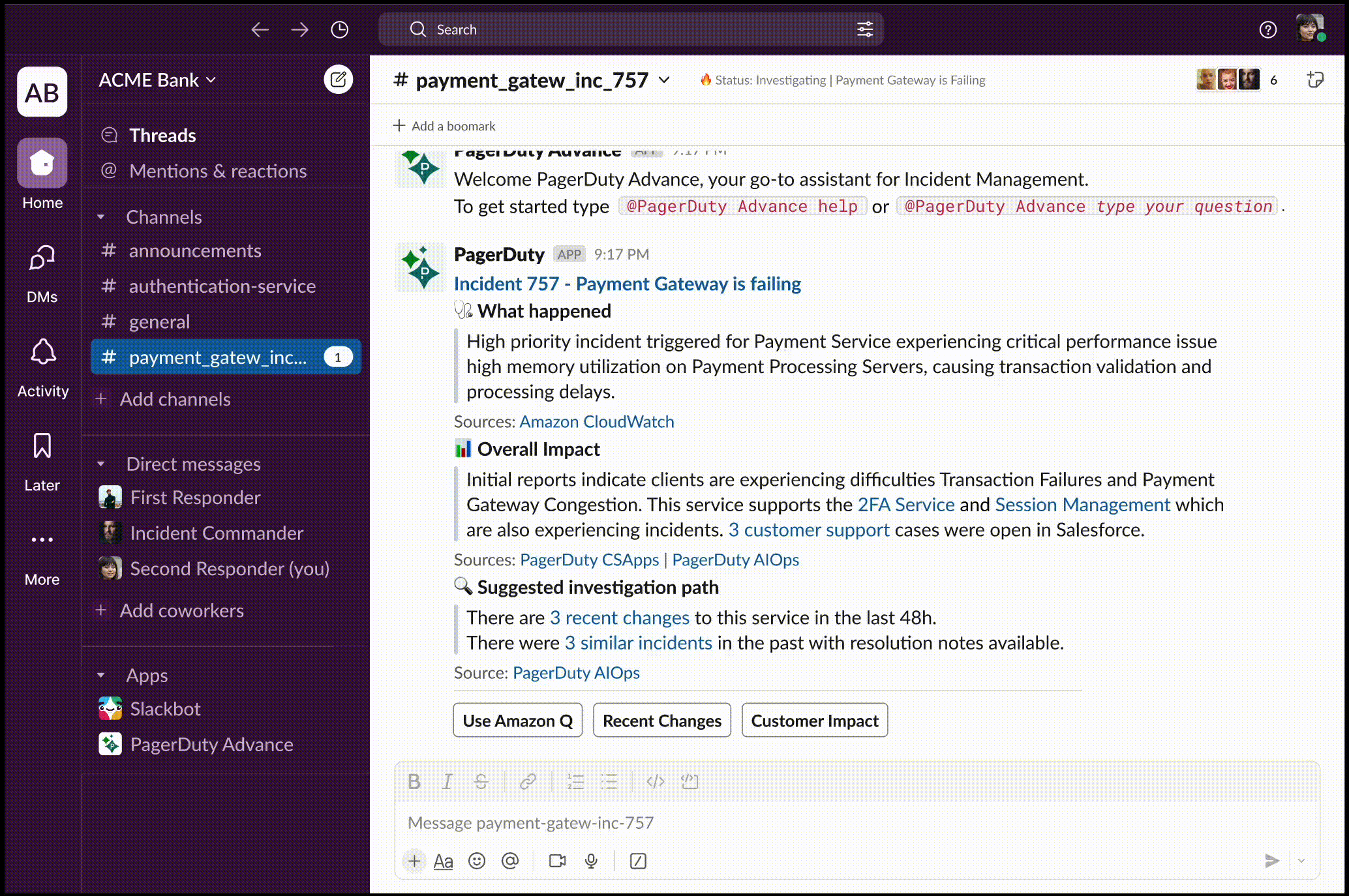Collapse the Channels section
1349x896 pixels.
(x=101, y=217)
